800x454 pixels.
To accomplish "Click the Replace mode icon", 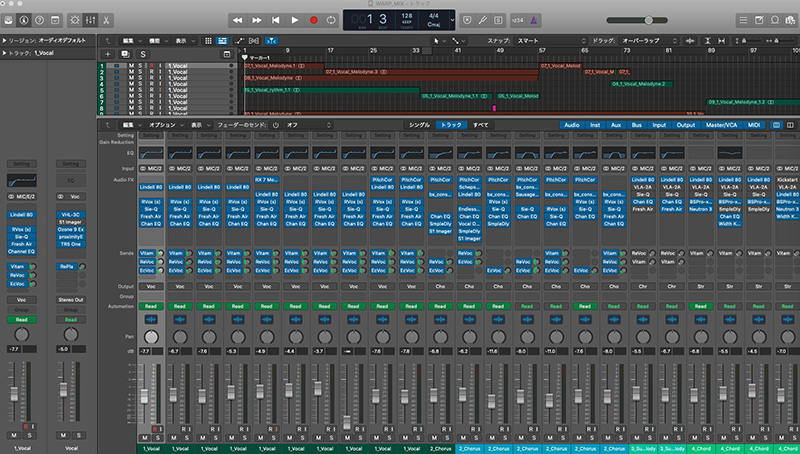I will pos(467,20).
